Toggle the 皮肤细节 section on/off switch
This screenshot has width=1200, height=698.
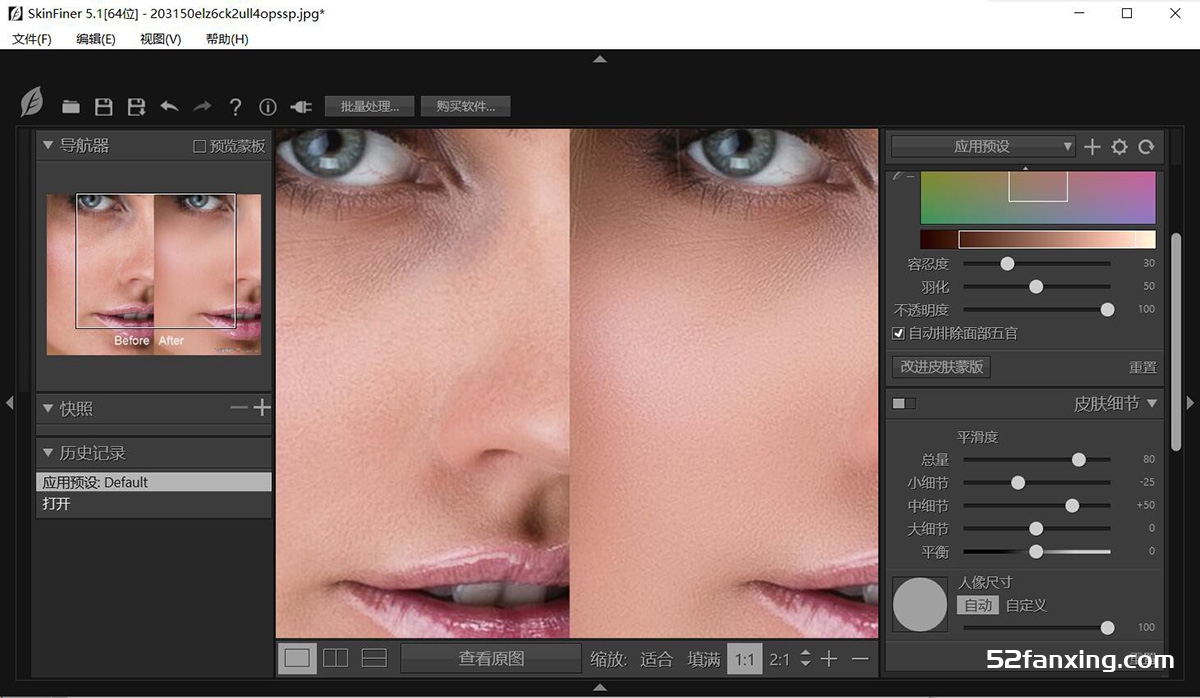(903, 404)
